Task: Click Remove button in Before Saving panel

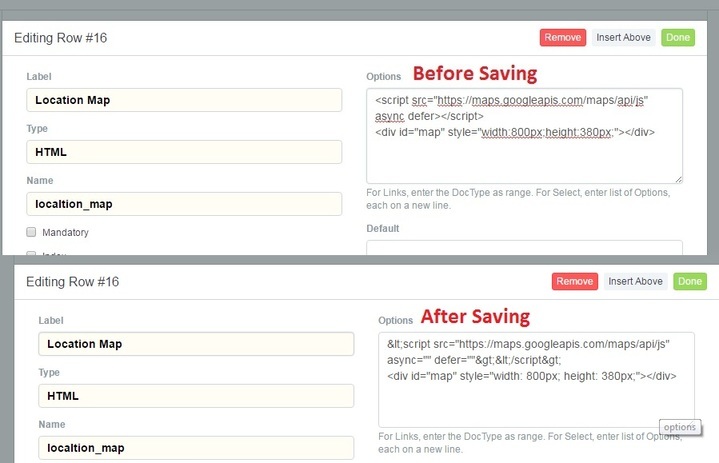Action: 563,38
